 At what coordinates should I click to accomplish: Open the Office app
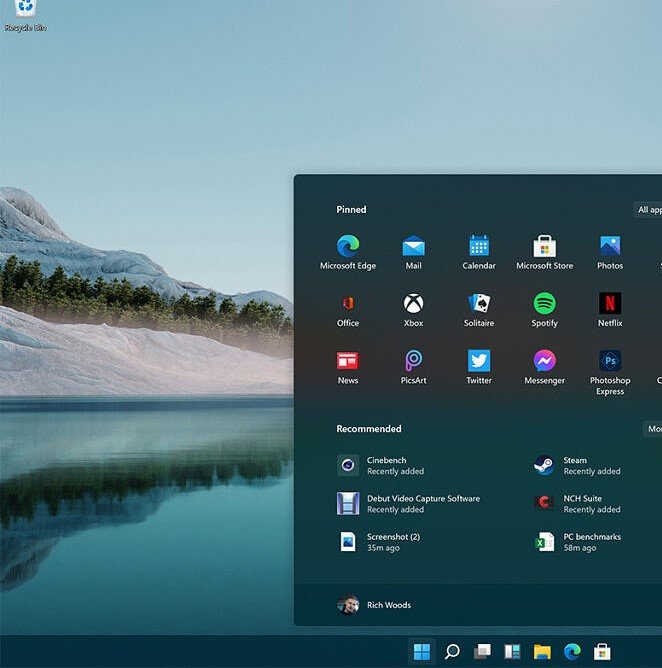click(348, 310)
